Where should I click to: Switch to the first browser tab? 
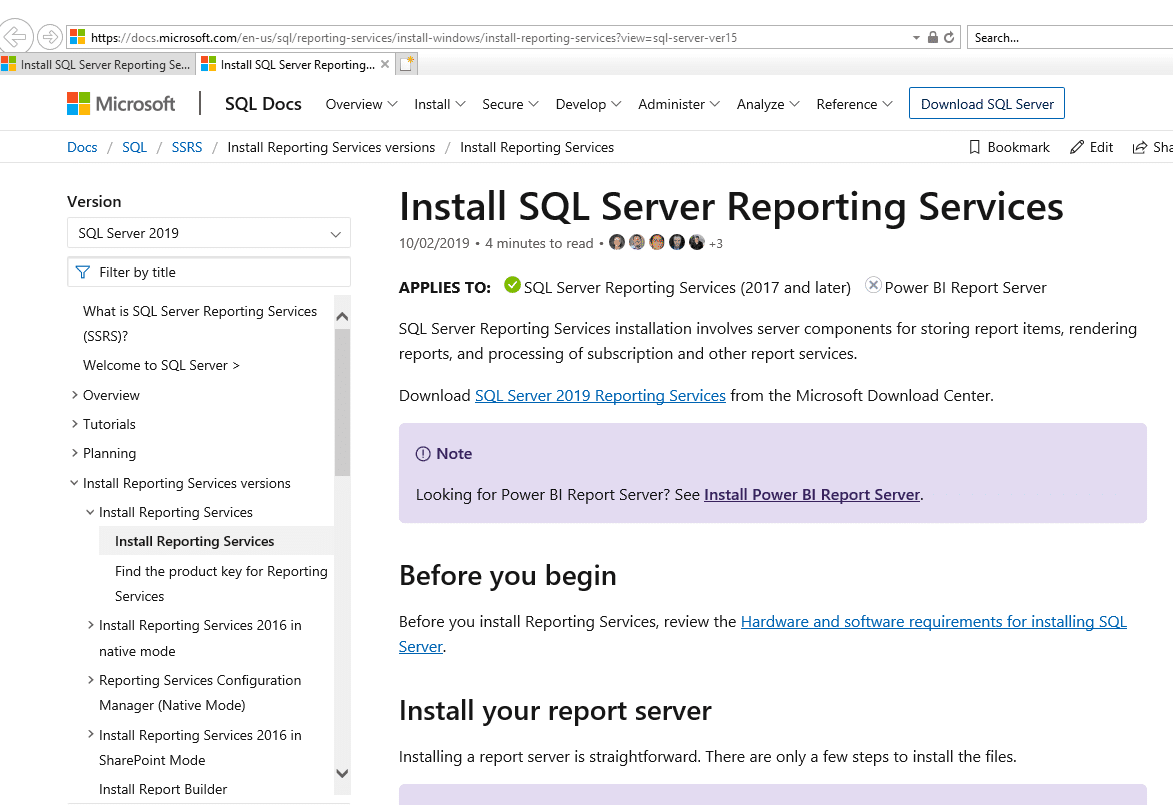coord(97,64)
